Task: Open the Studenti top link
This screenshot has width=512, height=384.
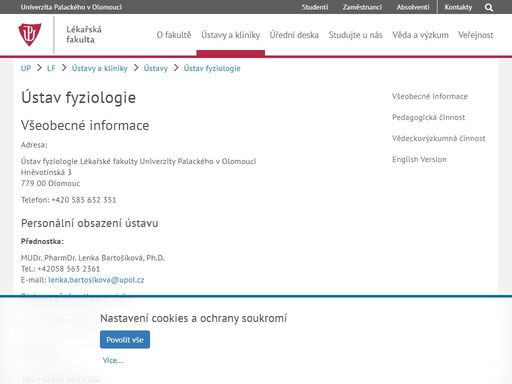Action: tap(315, 7)
